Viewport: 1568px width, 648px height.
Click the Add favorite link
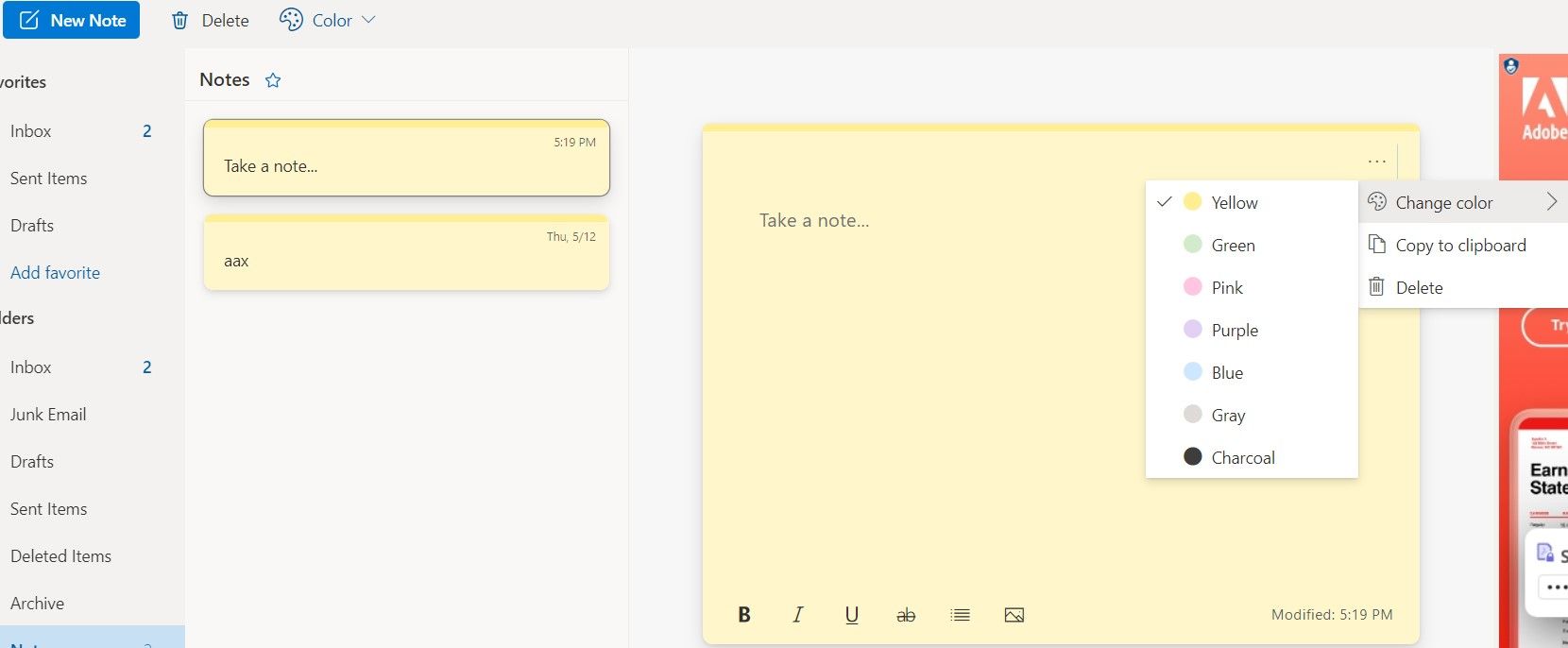pos(55,273)
